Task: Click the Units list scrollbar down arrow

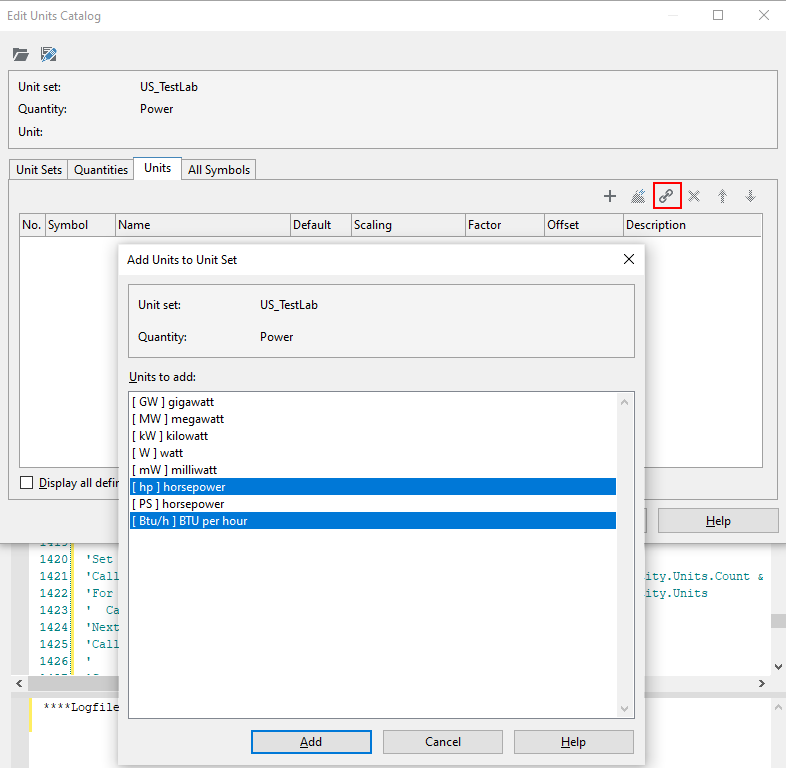Action: [x=626, y=709]
